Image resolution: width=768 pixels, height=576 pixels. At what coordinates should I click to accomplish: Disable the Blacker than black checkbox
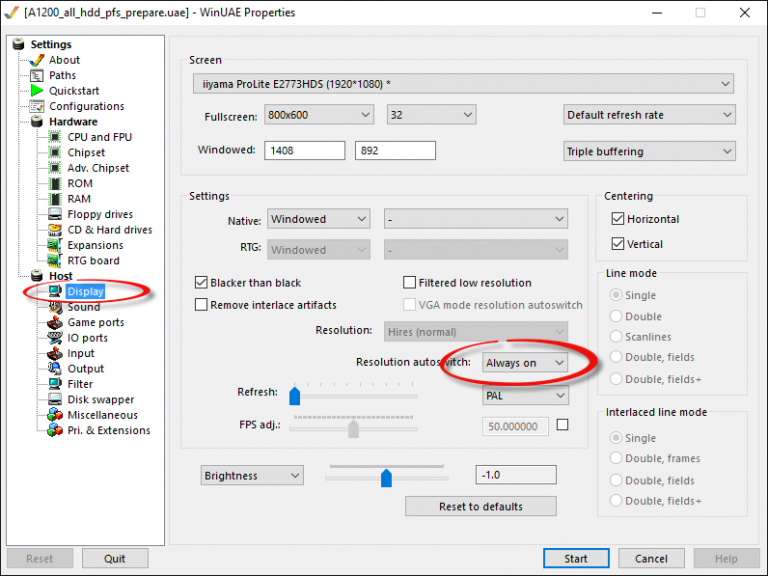201,283
